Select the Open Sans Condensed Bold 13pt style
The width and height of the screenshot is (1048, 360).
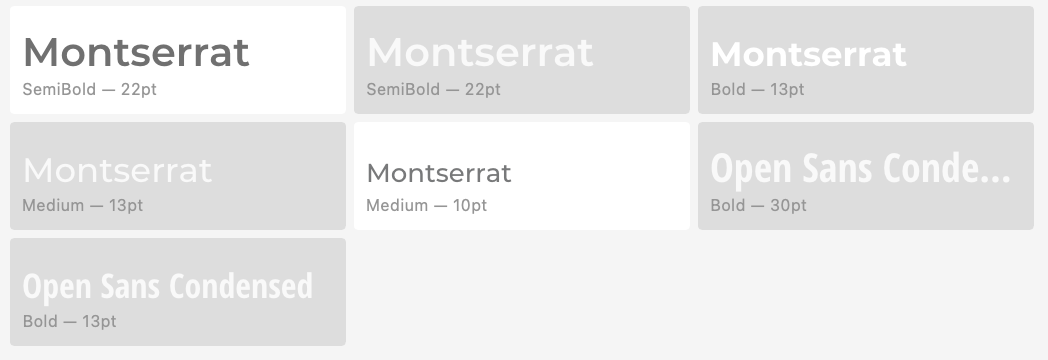178,292
